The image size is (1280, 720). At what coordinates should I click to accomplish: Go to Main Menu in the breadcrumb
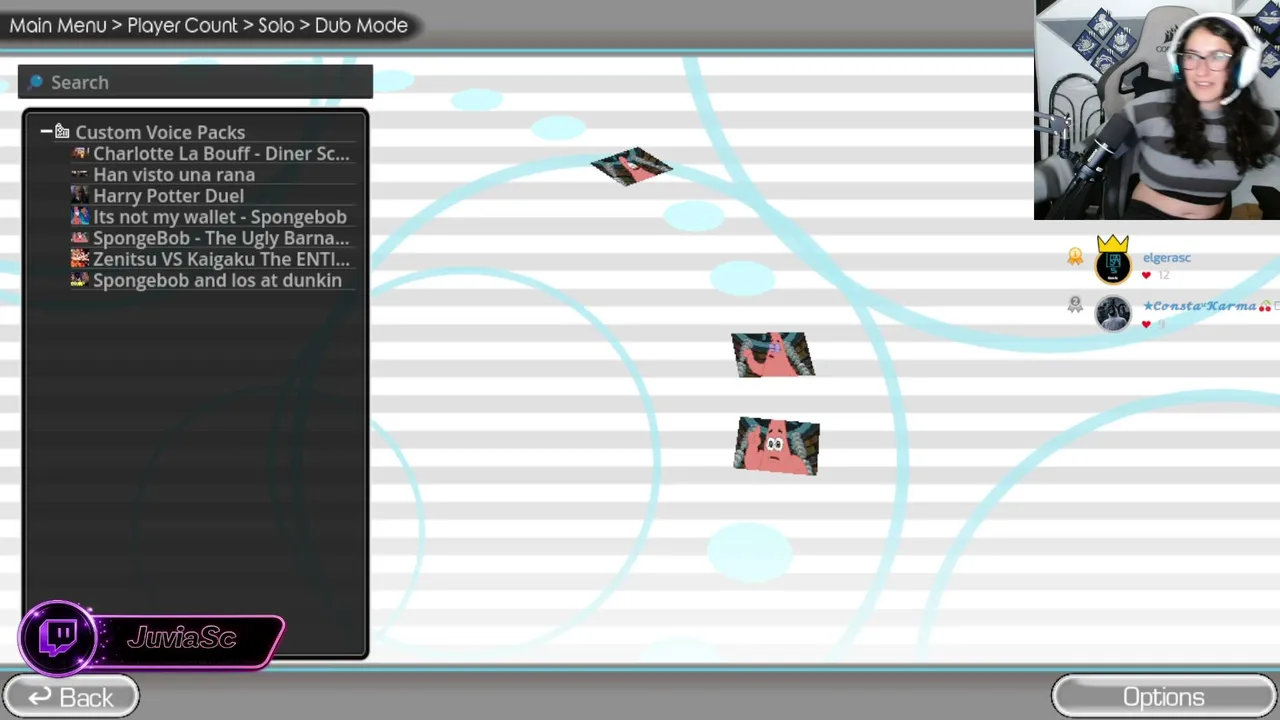point(58,25)
